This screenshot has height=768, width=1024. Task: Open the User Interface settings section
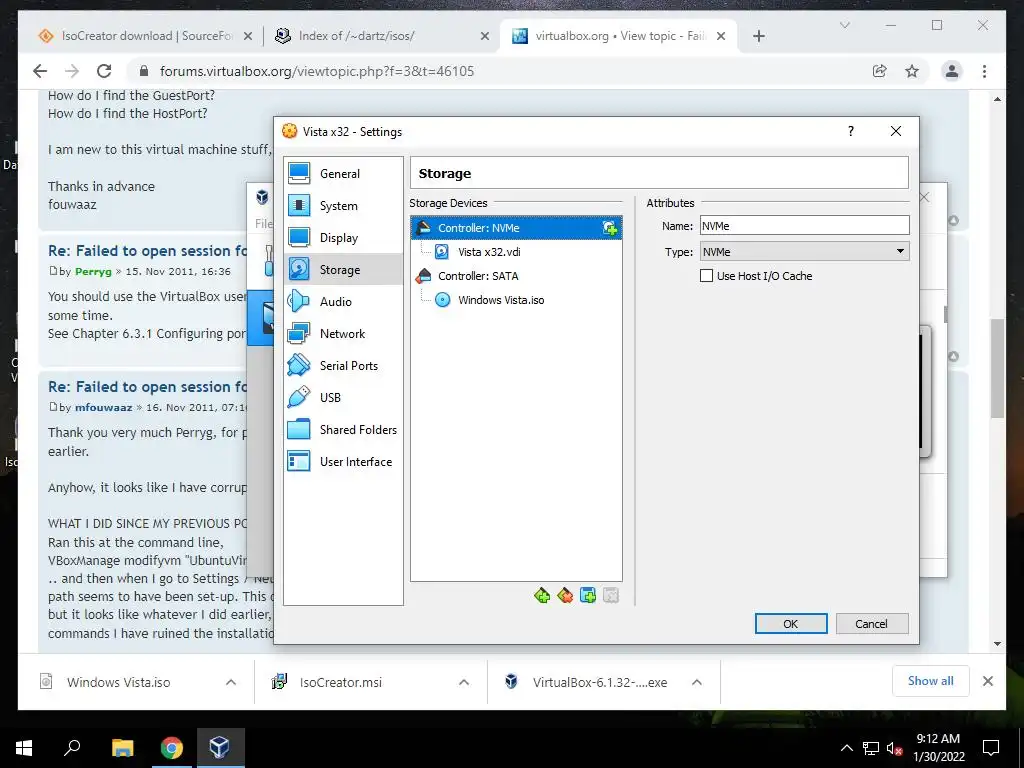coord(344,462)
